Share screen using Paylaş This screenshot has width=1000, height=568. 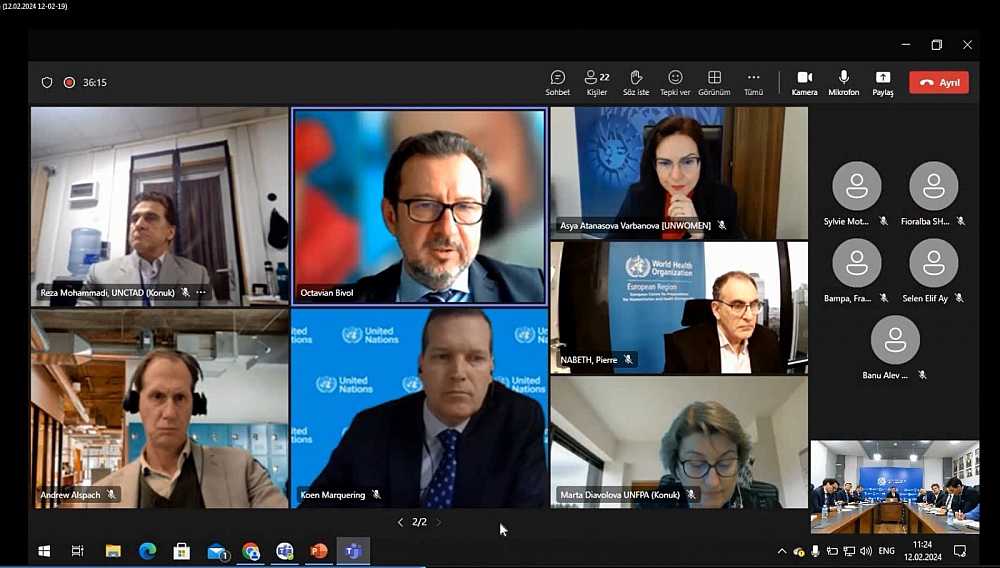click(x=882, y=82)
